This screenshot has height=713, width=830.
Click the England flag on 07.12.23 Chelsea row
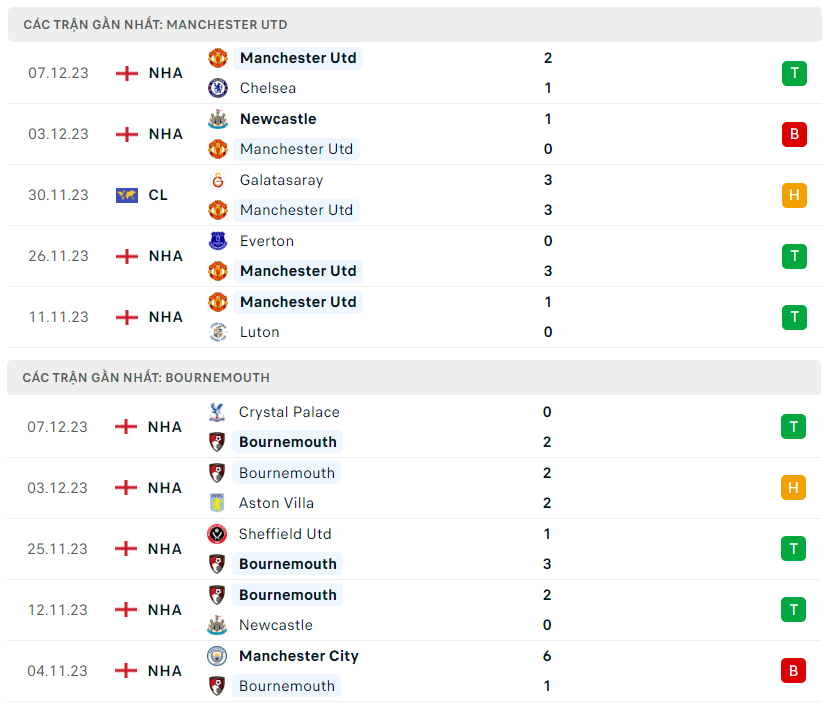126,73
